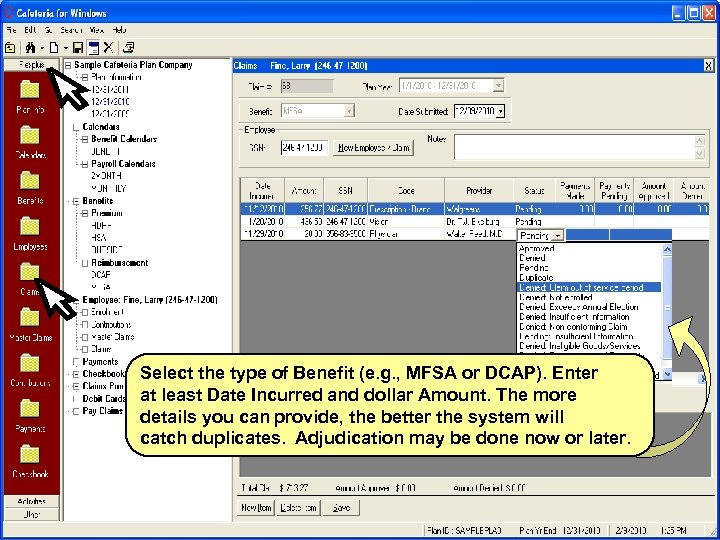Open the Date Submitted date picker
Image resolution: width=720 pixels, height=540 pixels.
coord(500,111)
